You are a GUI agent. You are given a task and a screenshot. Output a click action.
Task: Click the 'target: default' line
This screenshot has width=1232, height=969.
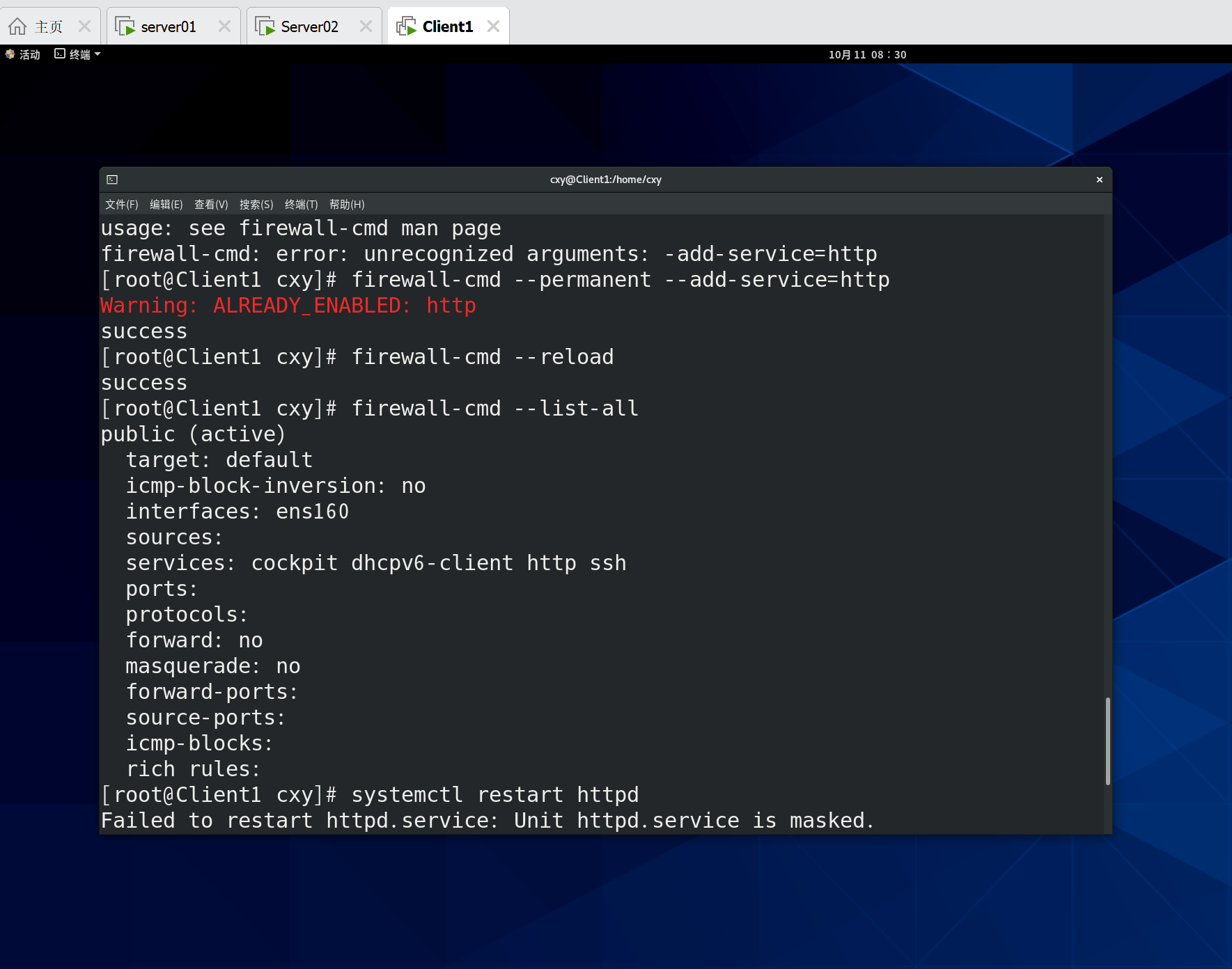[x=219, y=460]
